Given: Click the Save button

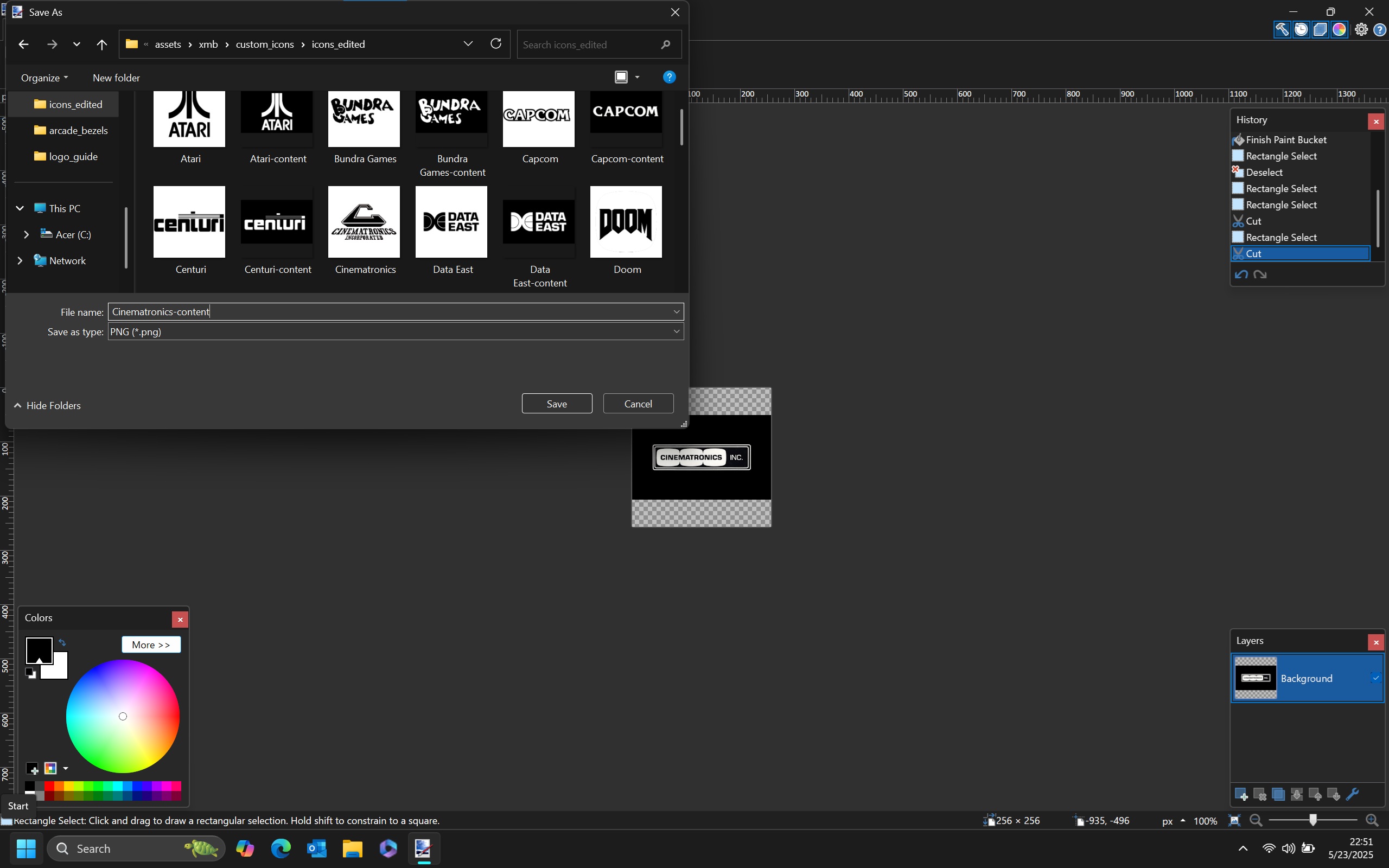Looking at the screenshot, I should pyautogui.click(x=556, y=404).
